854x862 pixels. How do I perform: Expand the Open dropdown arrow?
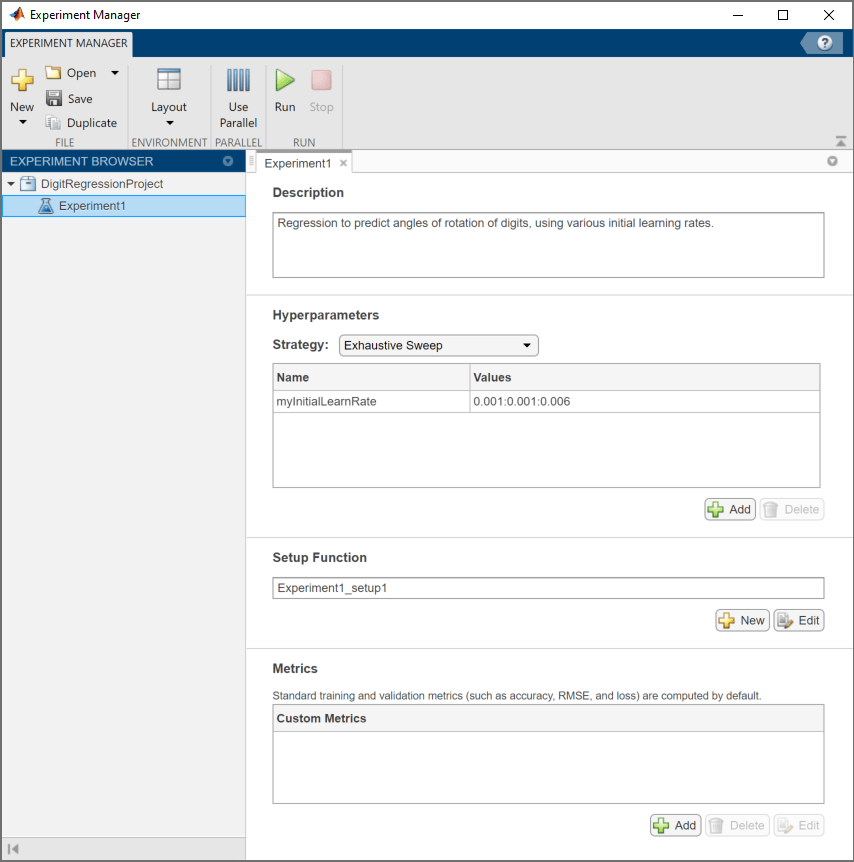tap(115, 73)
